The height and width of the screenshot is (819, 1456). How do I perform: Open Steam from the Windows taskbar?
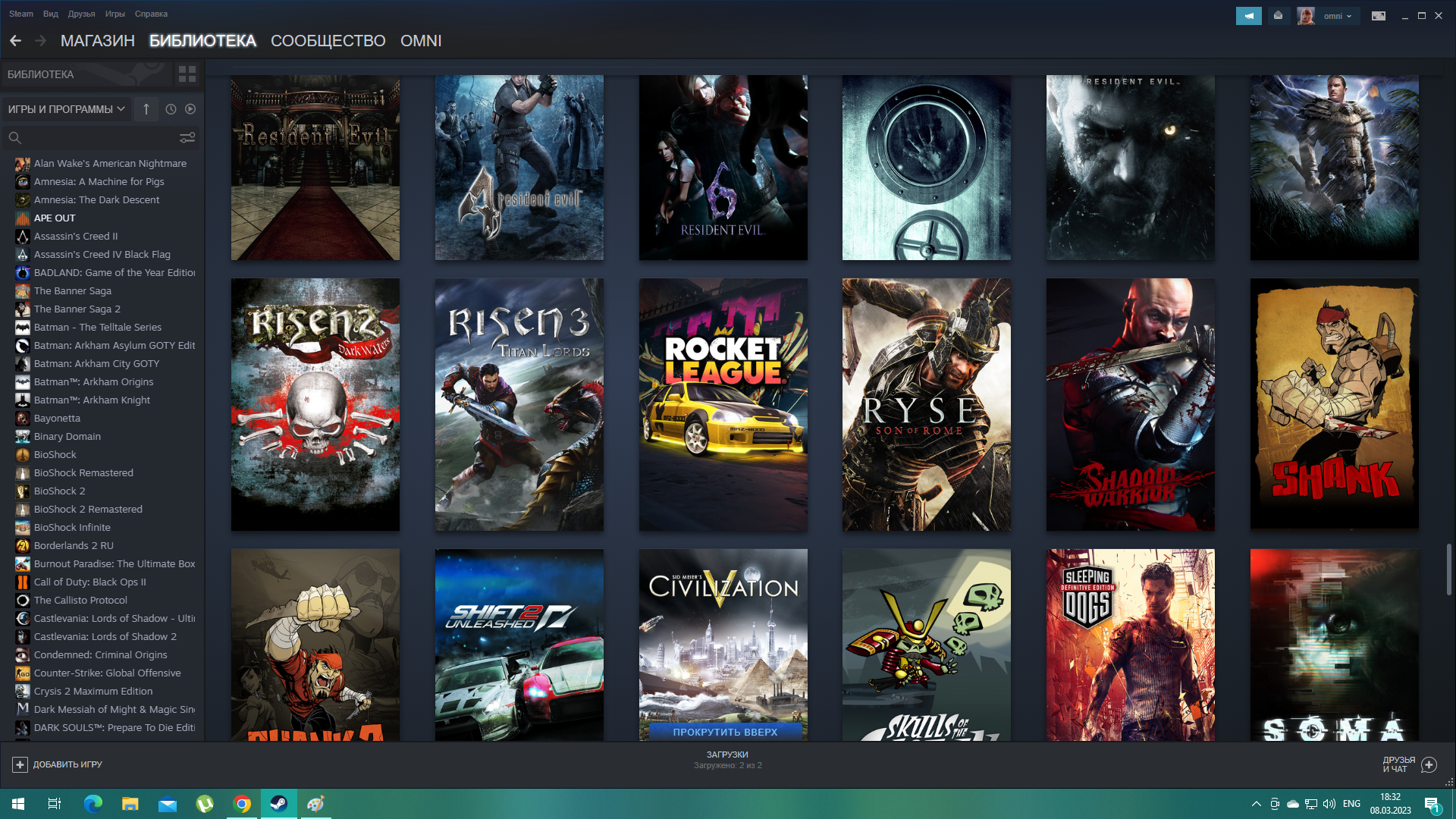(x=278, y=804)
